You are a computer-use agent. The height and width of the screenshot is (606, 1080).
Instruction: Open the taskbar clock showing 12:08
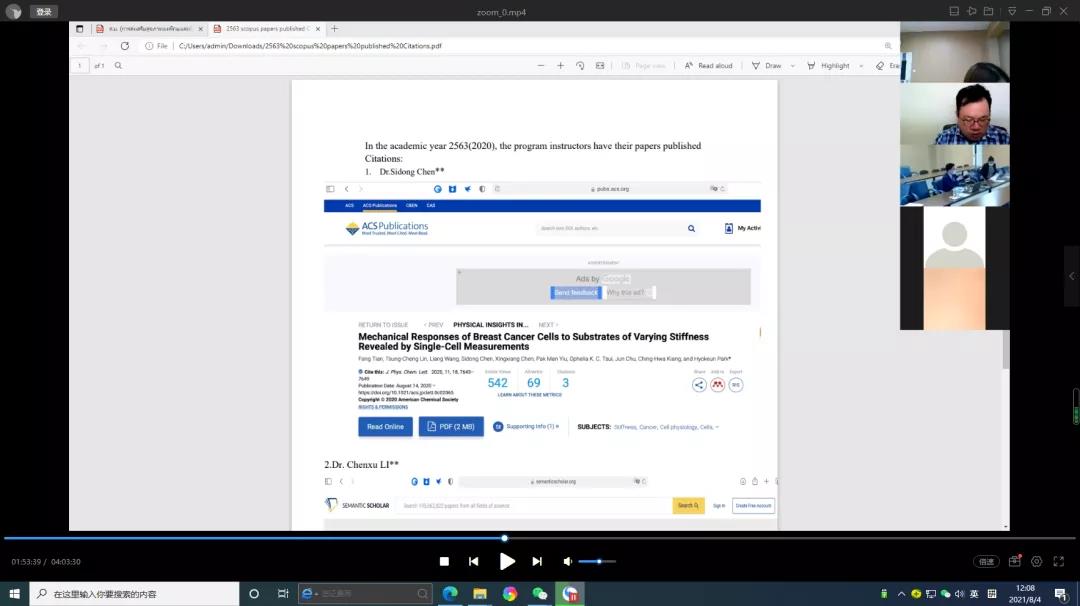(x=1025, y=594)
